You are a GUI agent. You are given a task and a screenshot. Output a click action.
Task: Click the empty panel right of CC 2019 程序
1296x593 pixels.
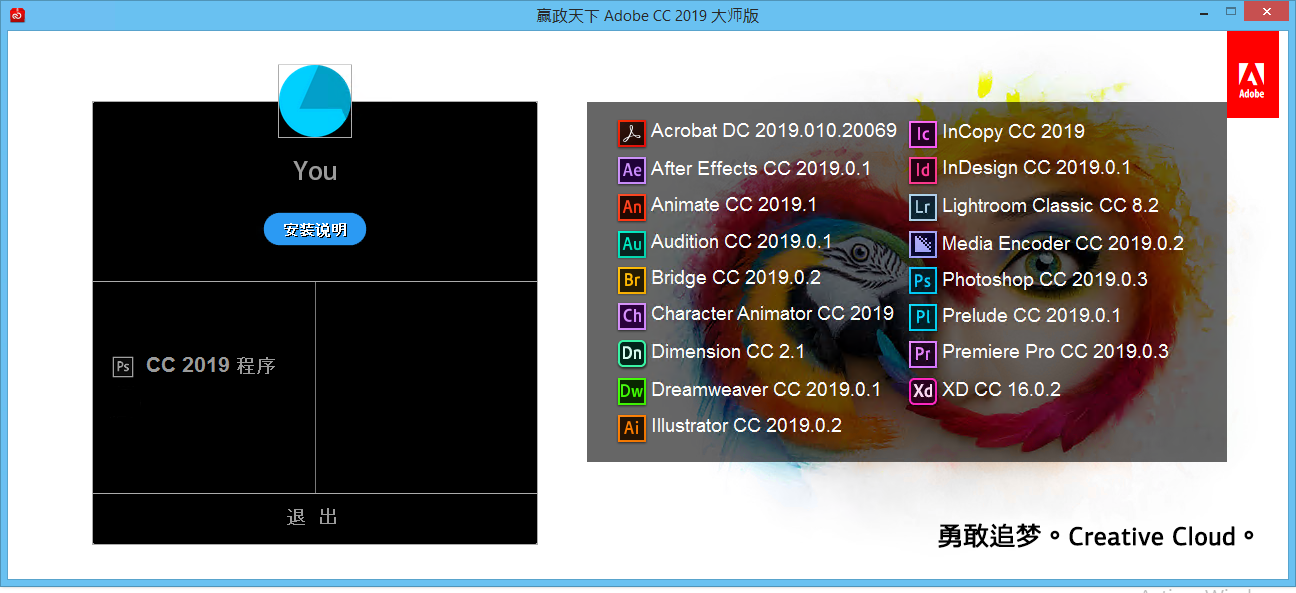pyautogui.click(x=426, y=388)
